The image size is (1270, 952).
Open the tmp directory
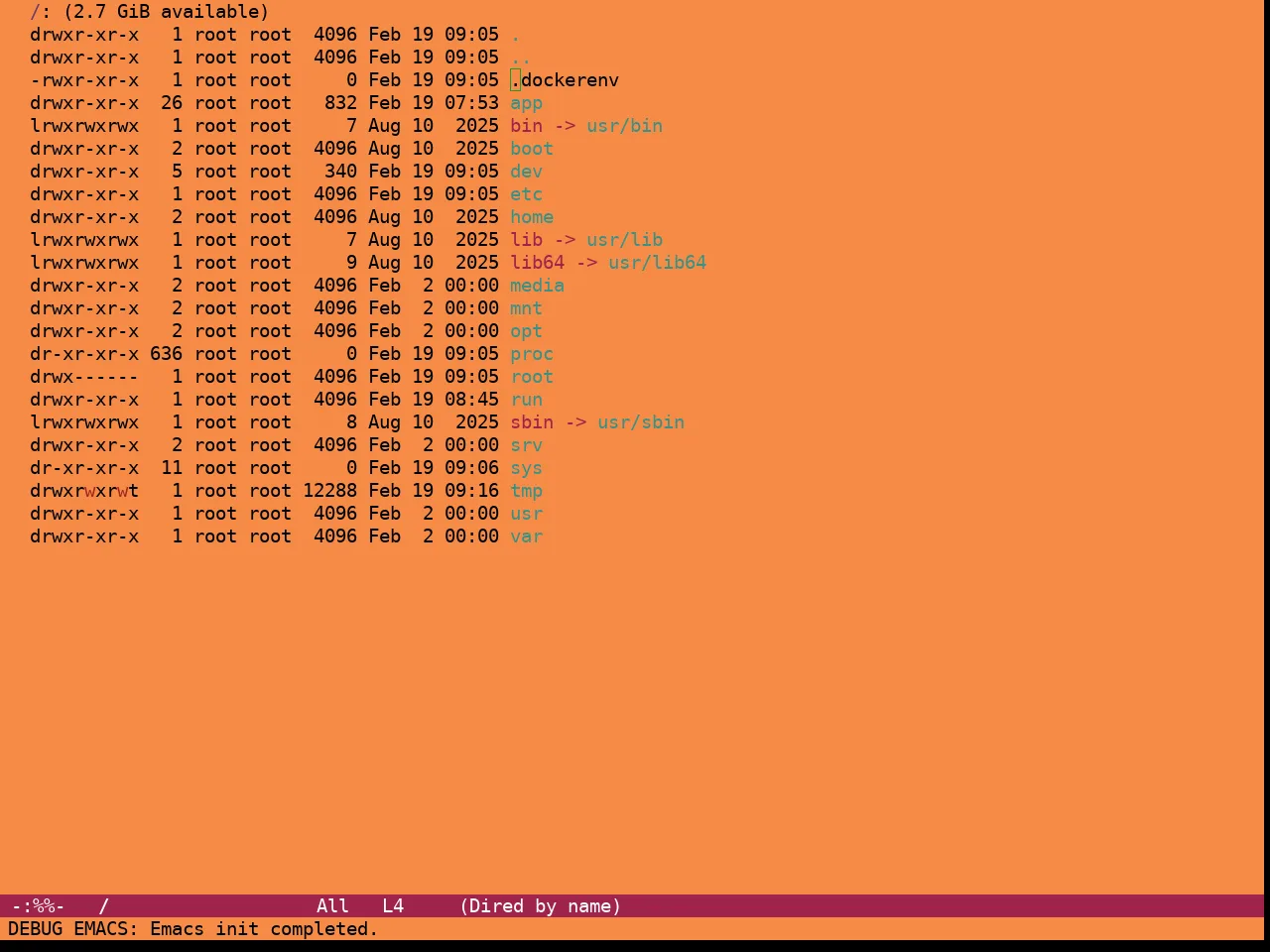coord(526,491)
